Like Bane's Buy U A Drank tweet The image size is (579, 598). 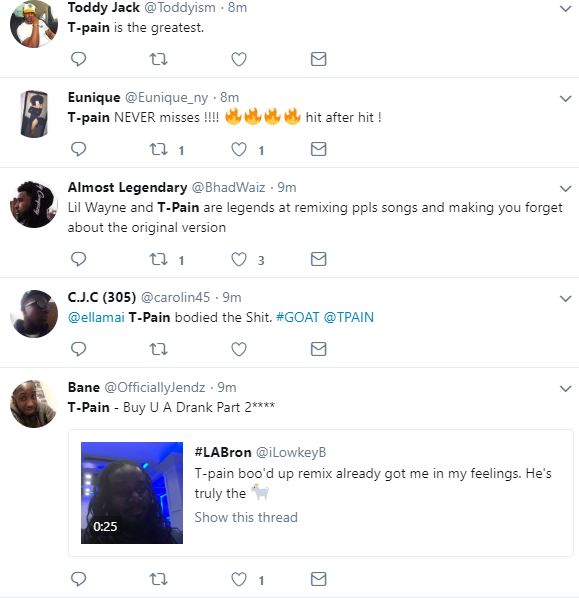point(239,579)
